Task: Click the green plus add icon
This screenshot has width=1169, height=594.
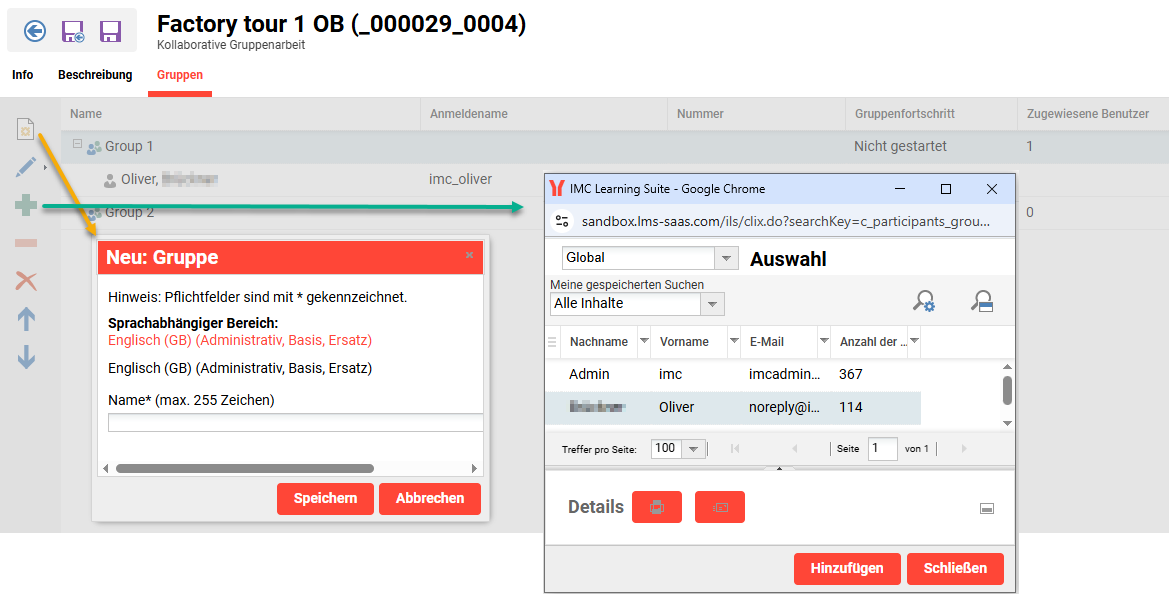Action: [26, 206]
